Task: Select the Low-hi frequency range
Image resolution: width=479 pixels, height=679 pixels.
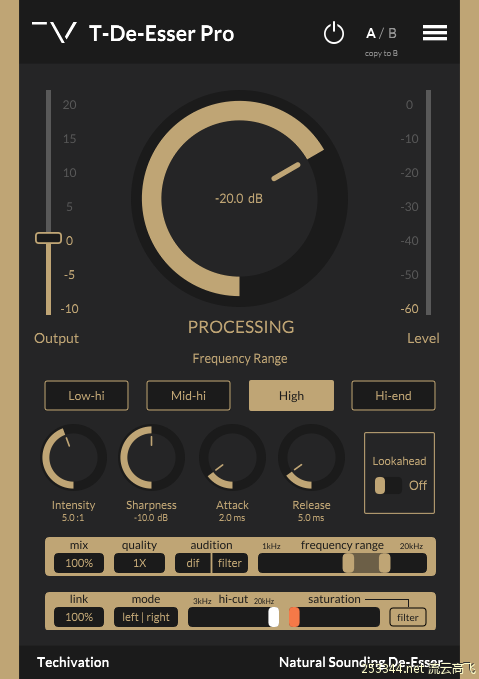Action: [87, 395]
